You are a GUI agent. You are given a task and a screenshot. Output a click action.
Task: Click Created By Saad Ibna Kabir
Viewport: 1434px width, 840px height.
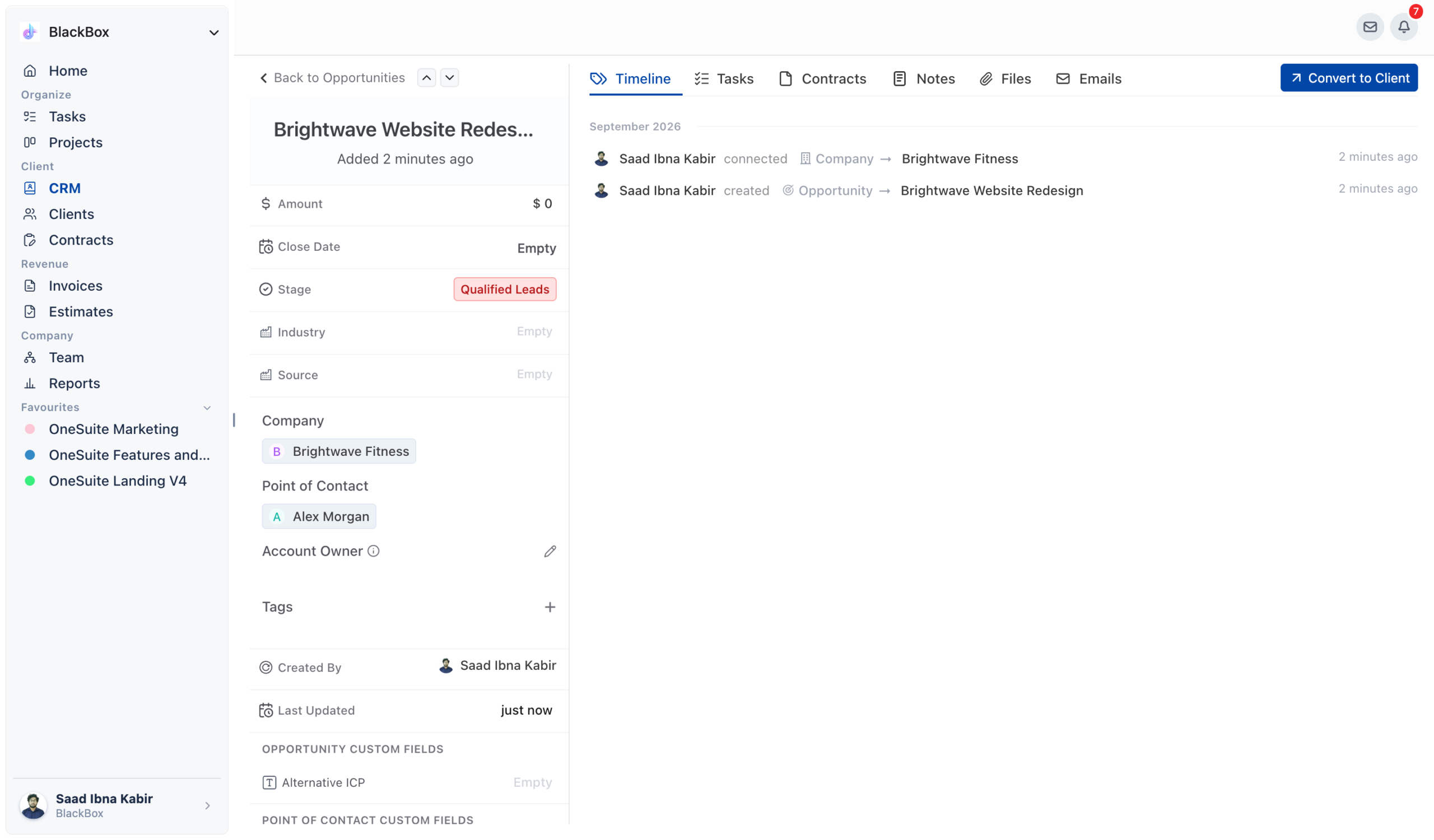tap(497, 665)
